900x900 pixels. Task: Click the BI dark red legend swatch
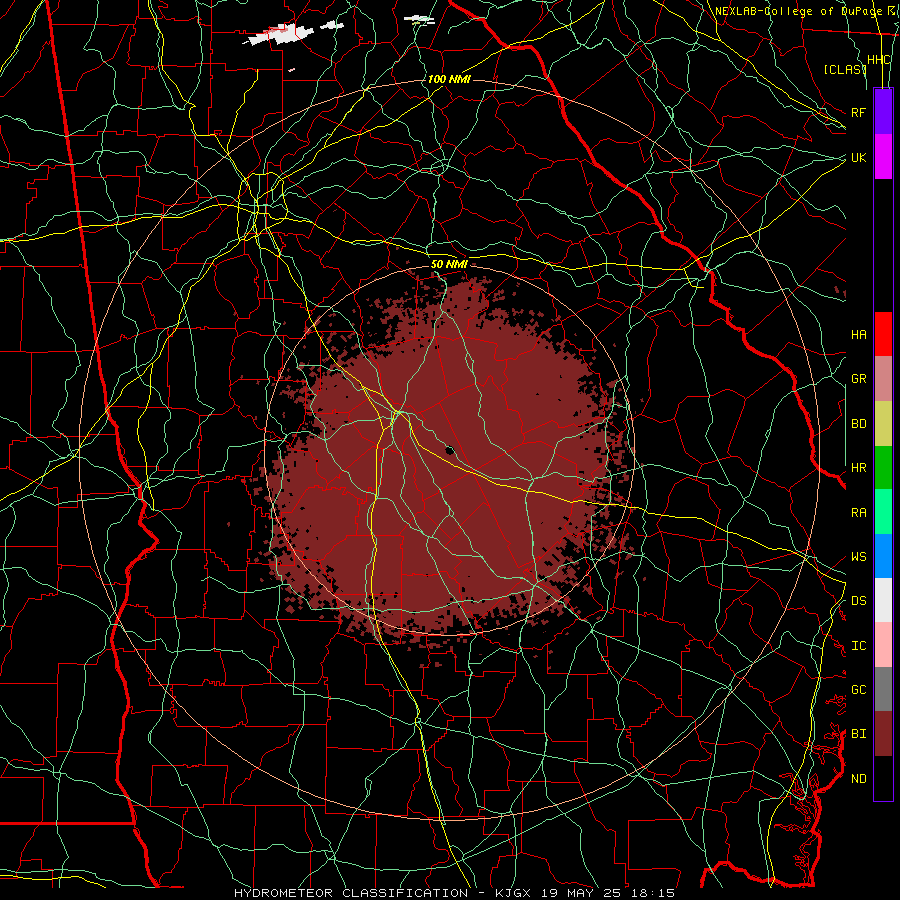[883, 734]
